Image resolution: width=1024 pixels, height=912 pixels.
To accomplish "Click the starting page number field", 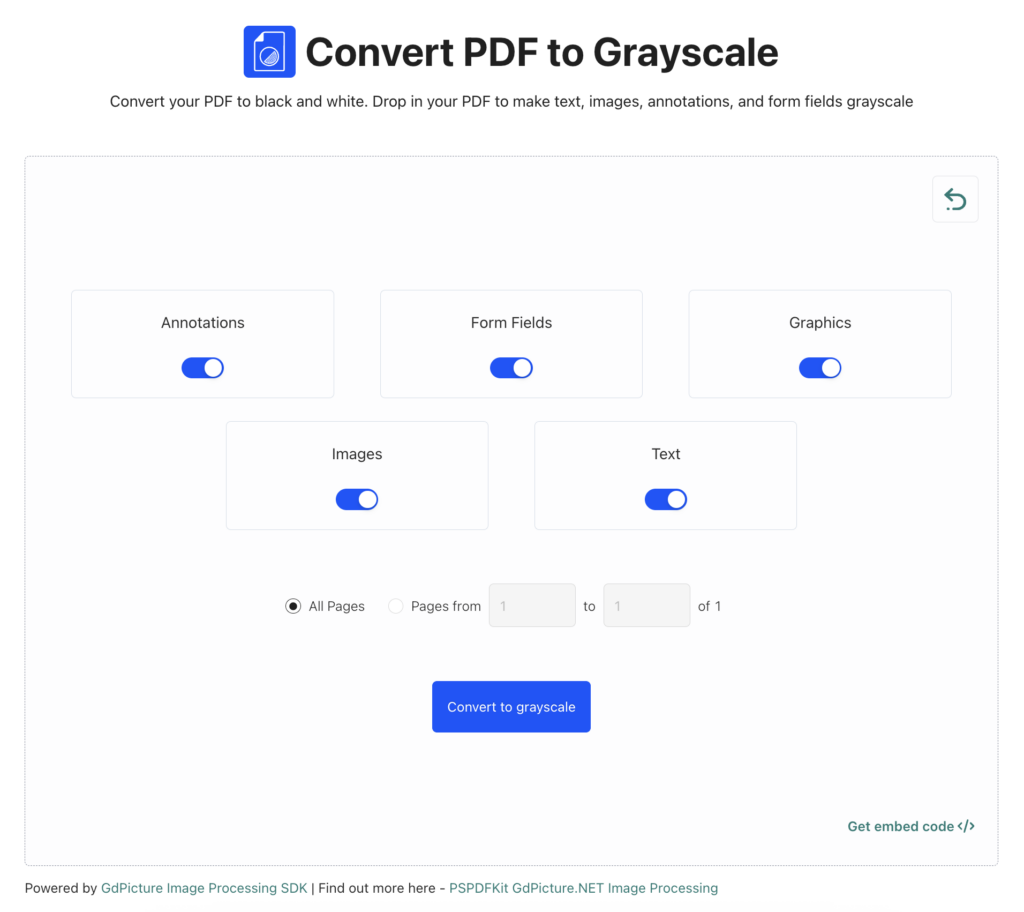I will pyautogui.click(x=532, y=605).
